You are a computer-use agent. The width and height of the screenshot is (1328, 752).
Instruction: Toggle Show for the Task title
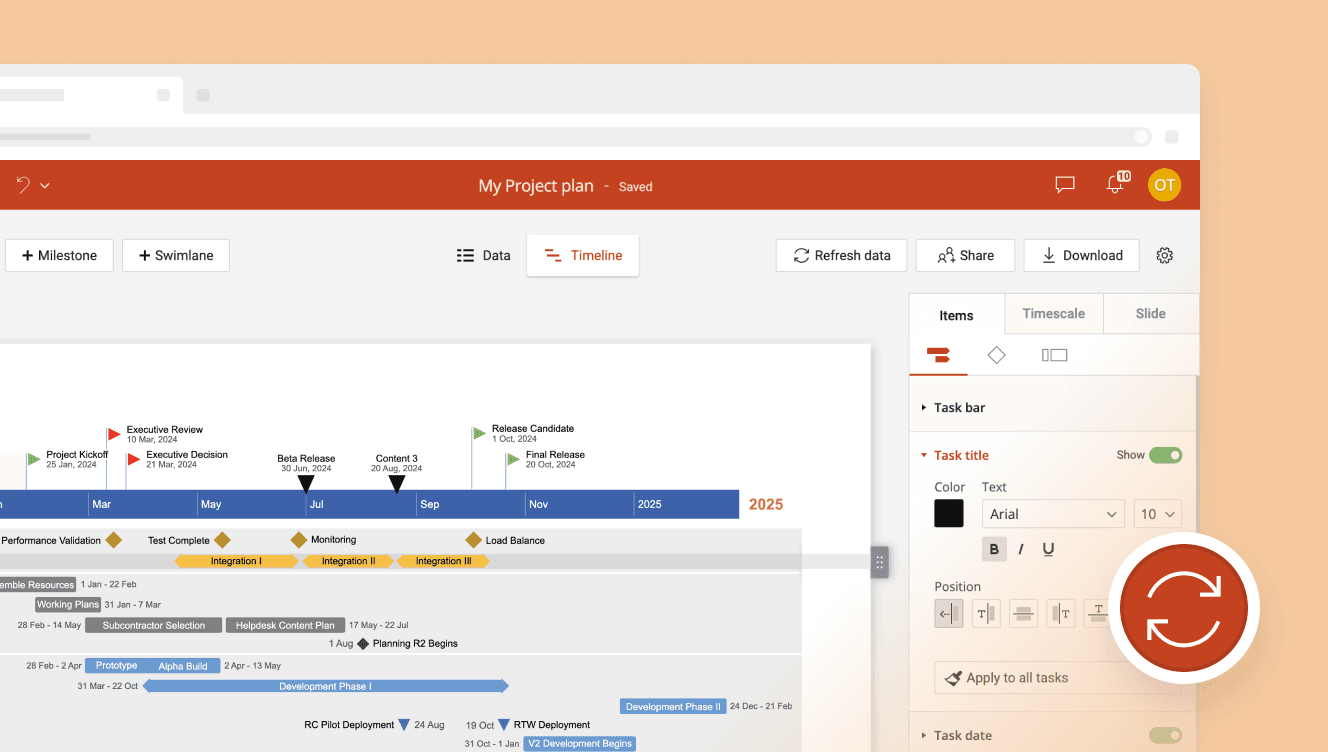1167,454
